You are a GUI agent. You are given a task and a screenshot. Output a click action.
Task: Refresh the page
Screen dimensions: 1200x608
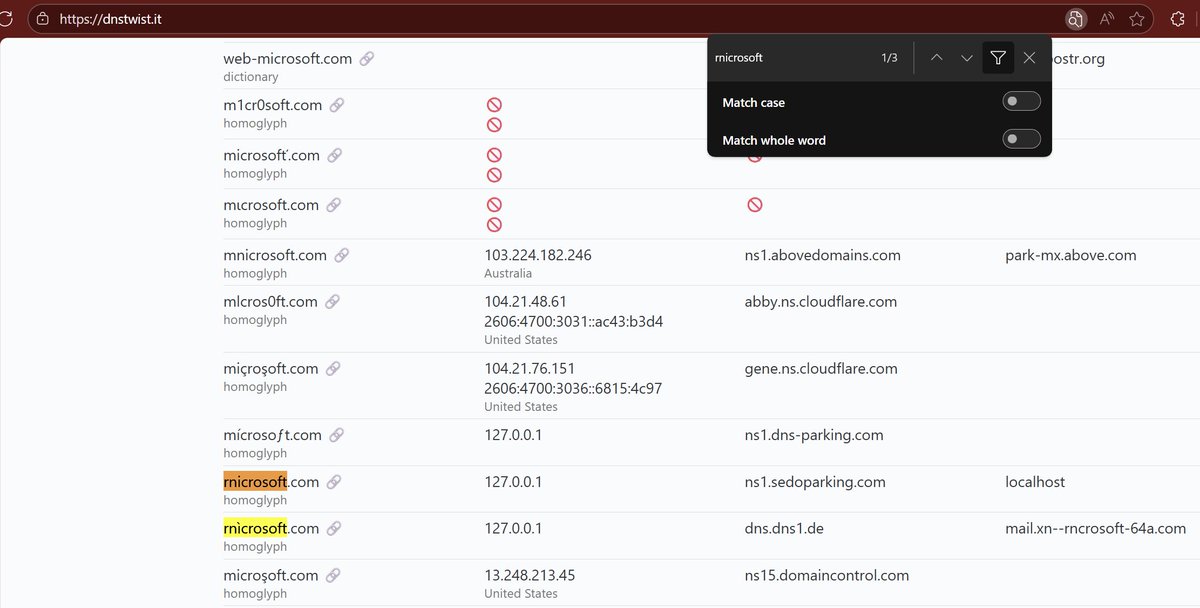pyautogui.click(x=6, y=19)
